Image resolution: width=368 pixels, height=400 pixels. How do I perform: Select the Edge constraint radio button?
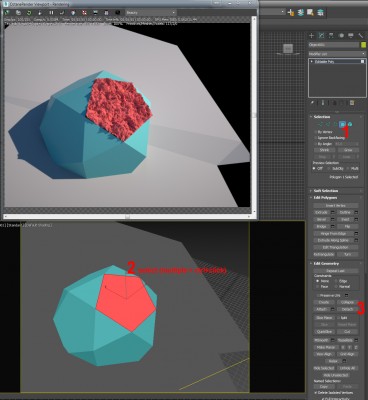[x=336, y=281]
